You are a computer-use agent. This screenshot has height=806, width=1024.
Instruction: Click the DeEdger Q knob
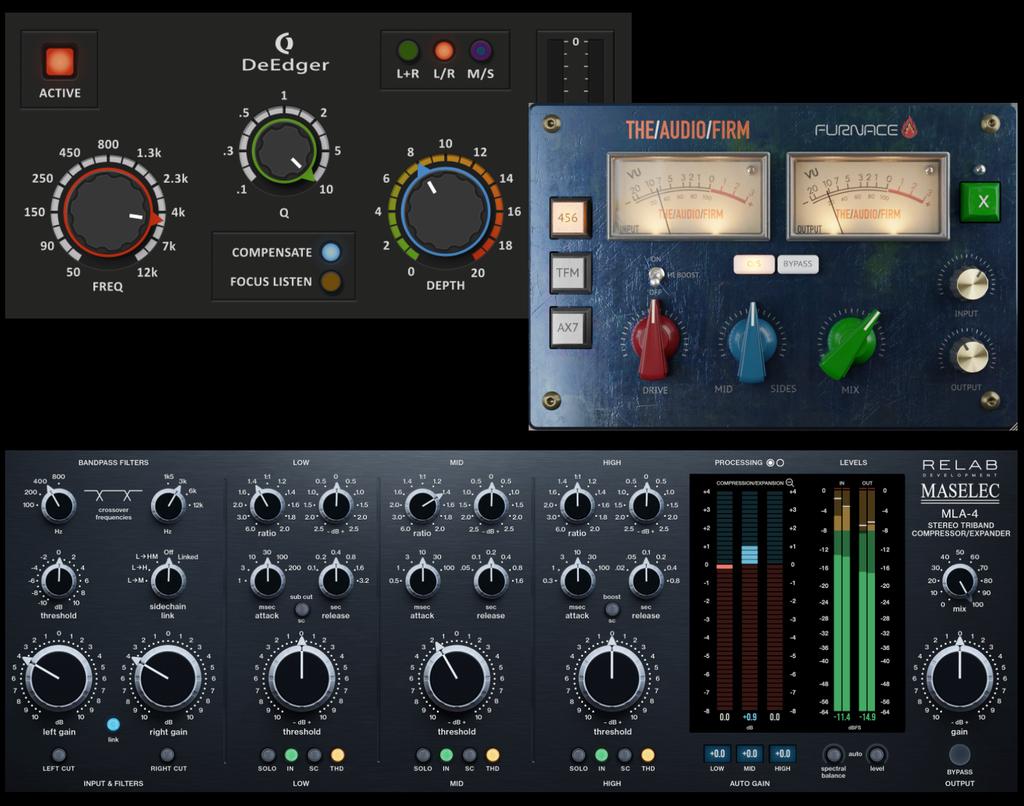click(283, 152)
